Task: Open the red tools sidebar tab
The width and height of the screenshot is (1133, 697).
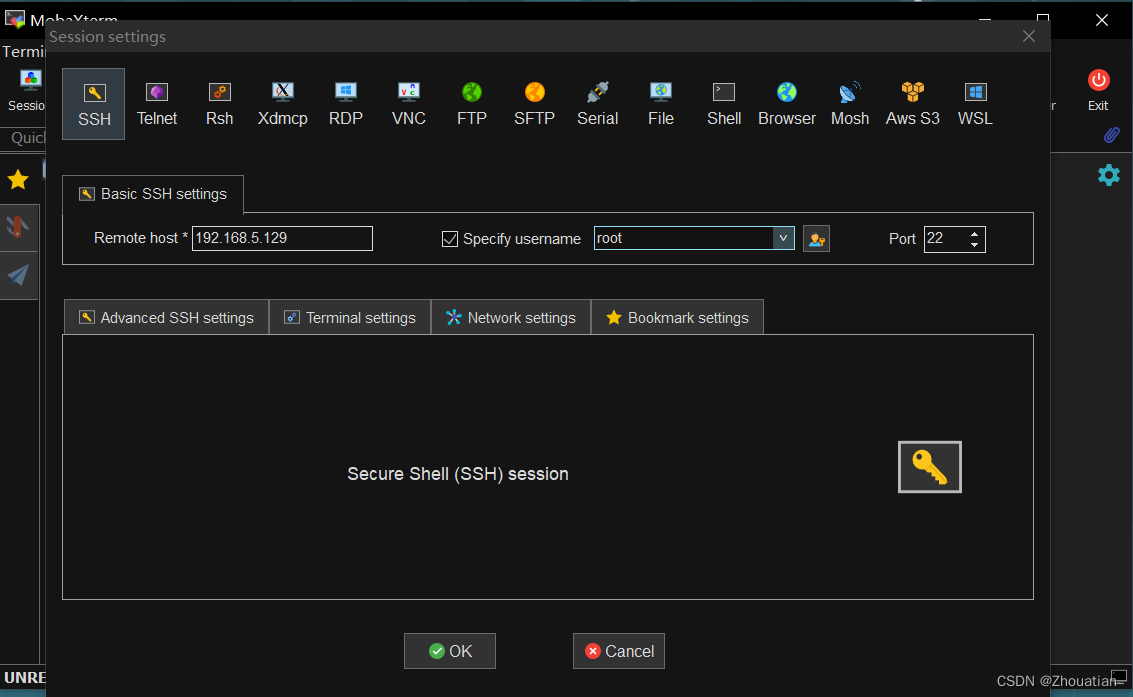Action: pyautogui.click(x=18, y=228)
